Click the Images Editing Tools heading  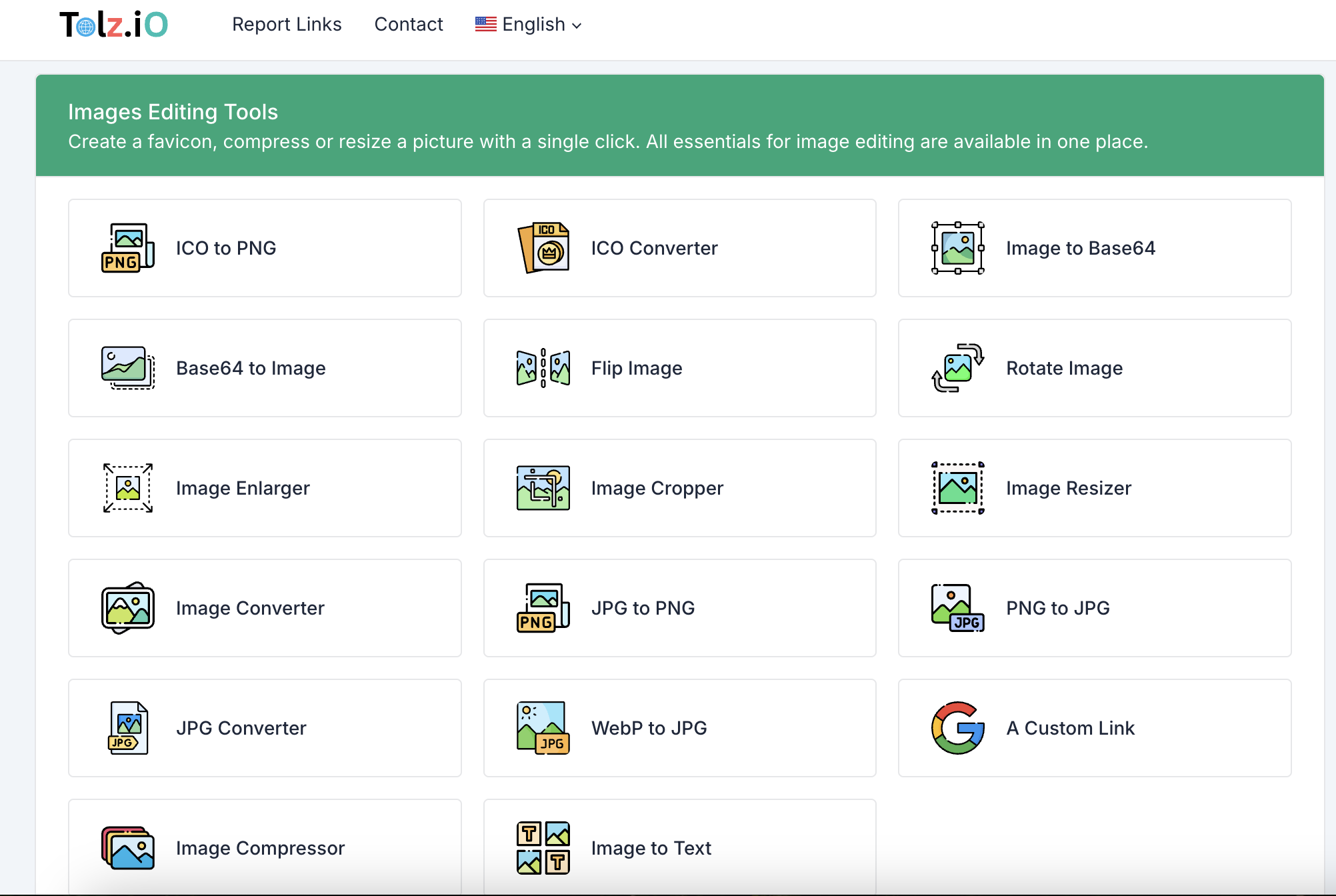coord(173,112)
